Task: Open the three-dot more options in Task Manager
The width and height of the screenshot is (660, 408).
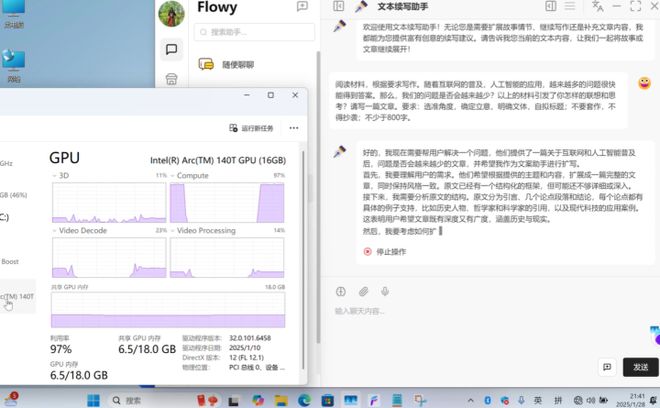Action: [294, 128]
